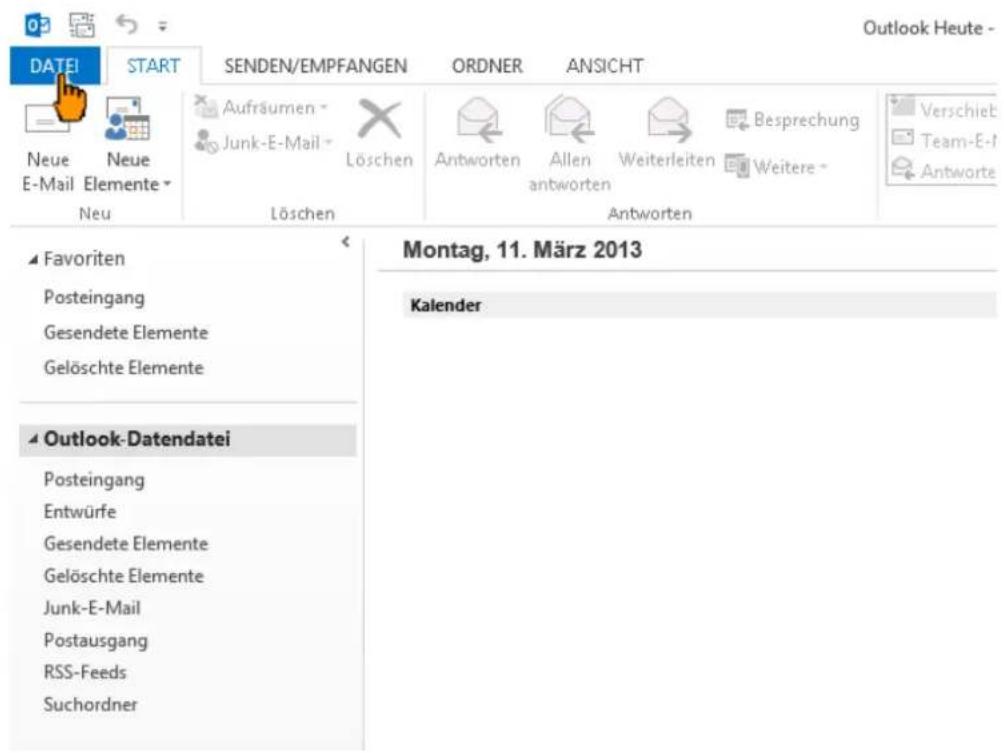Open the Customize Quick Access Toolbar dropdown
This screenshot has width=1004, height=753.
tap(163, 26)
